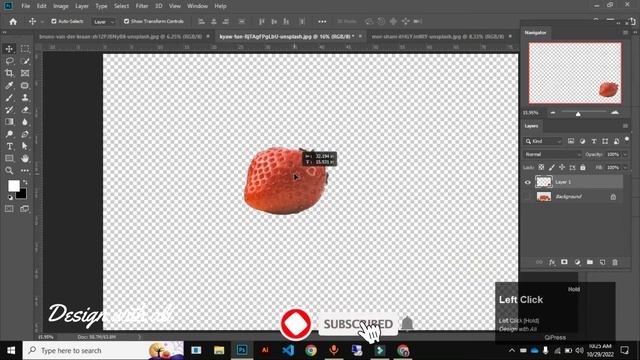Create a new group folder icon
This screenshot has width=640, height=360.
(590, 262)
